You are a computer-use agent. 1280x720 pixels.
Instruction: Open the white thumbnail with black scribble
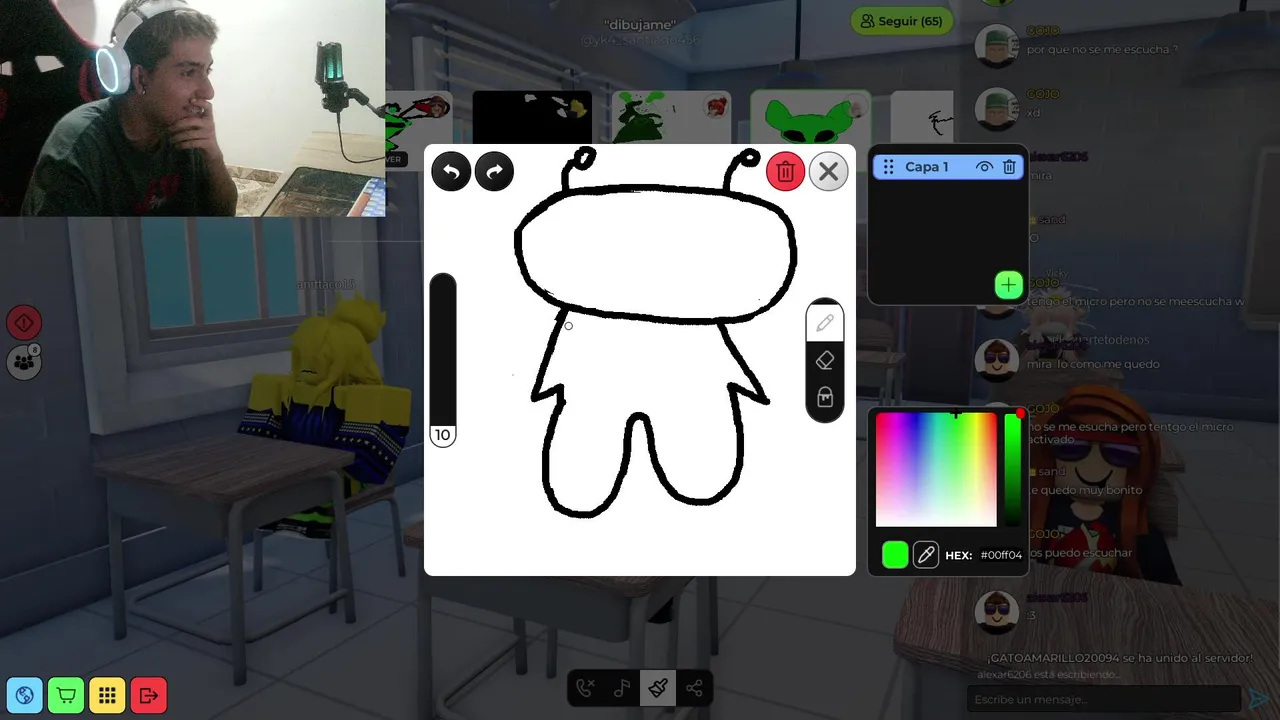[921, 118]
